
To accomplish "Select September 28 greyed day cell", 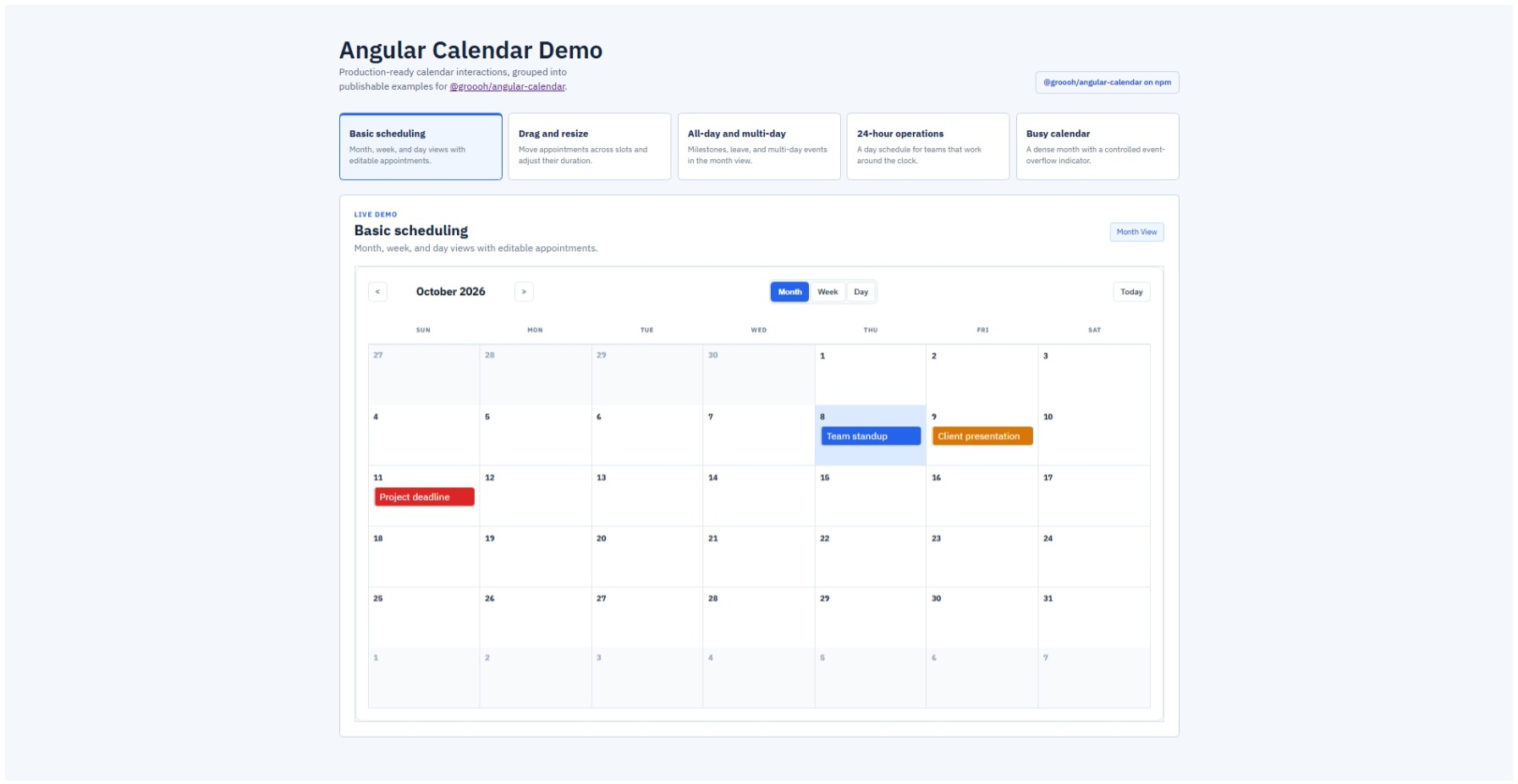I will click(536, 375).
